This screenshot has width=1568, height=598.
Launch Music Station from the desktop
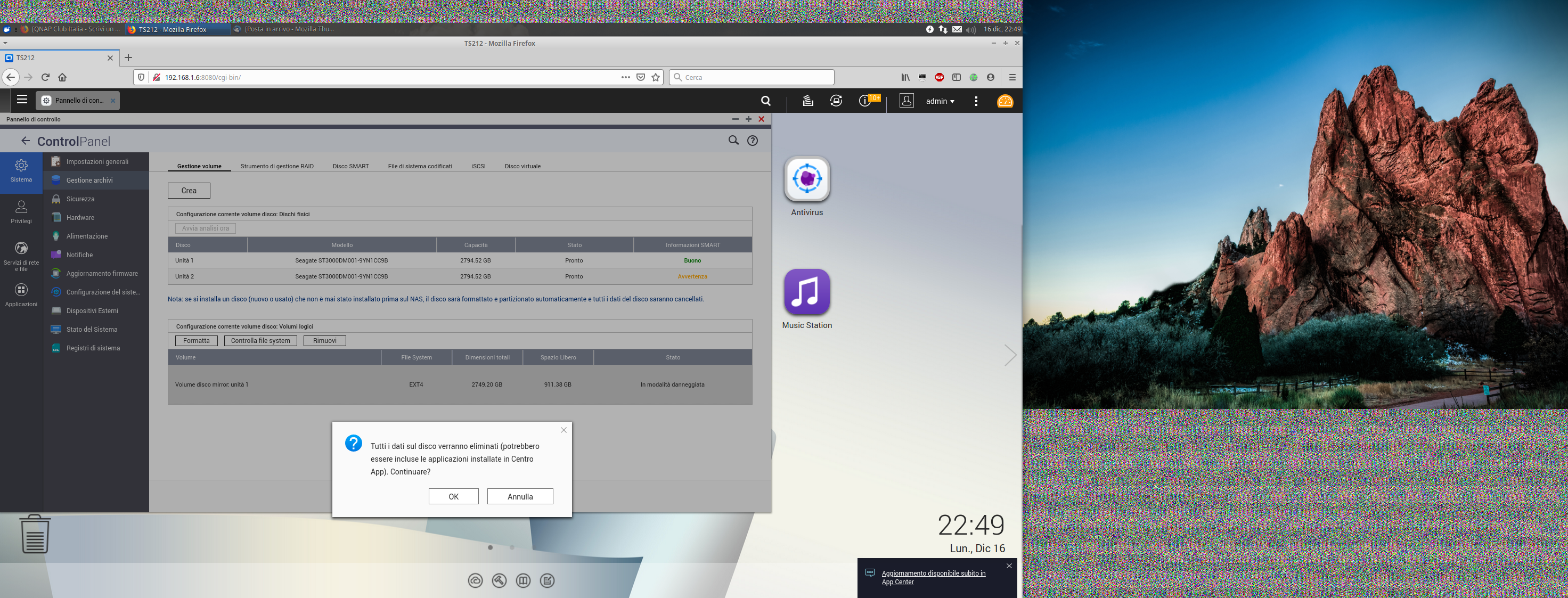click(806, 292)
